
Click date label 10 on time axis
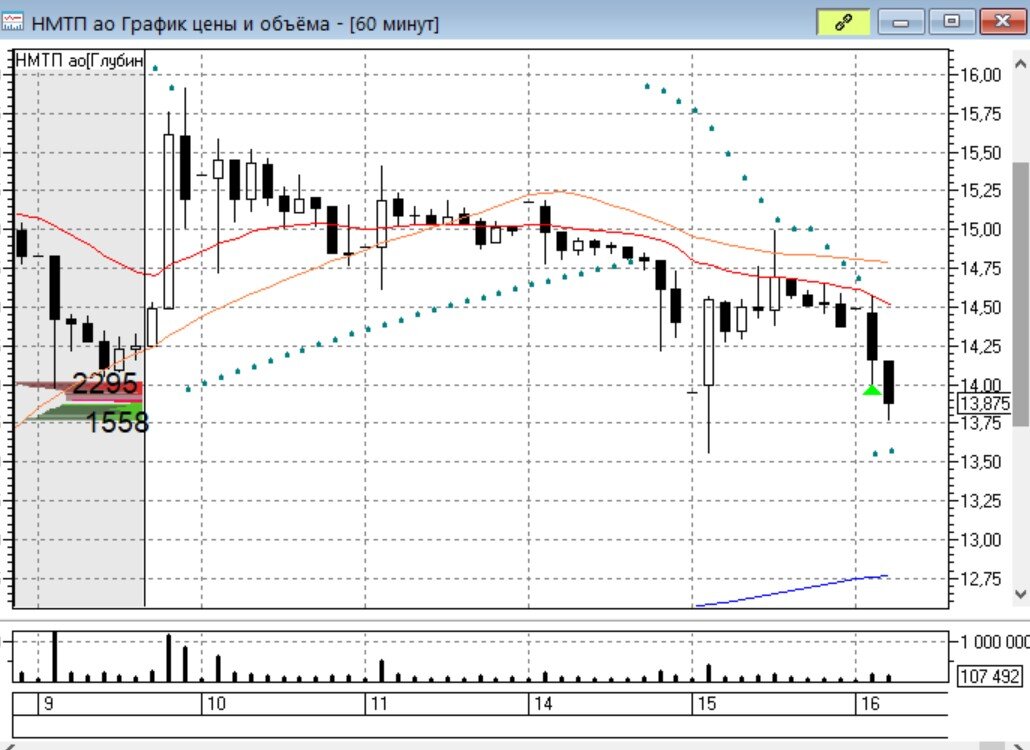(216, 704)
